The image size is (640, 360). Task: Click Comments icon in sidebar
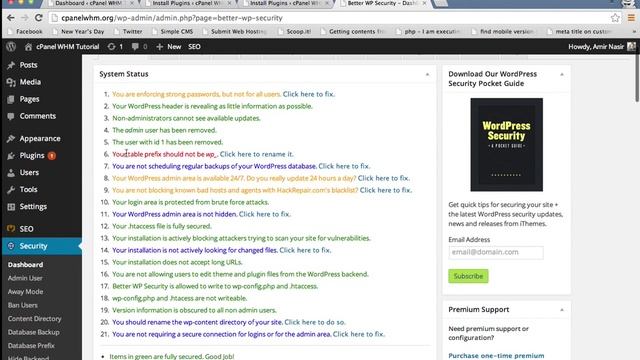(x=11, y=116)
